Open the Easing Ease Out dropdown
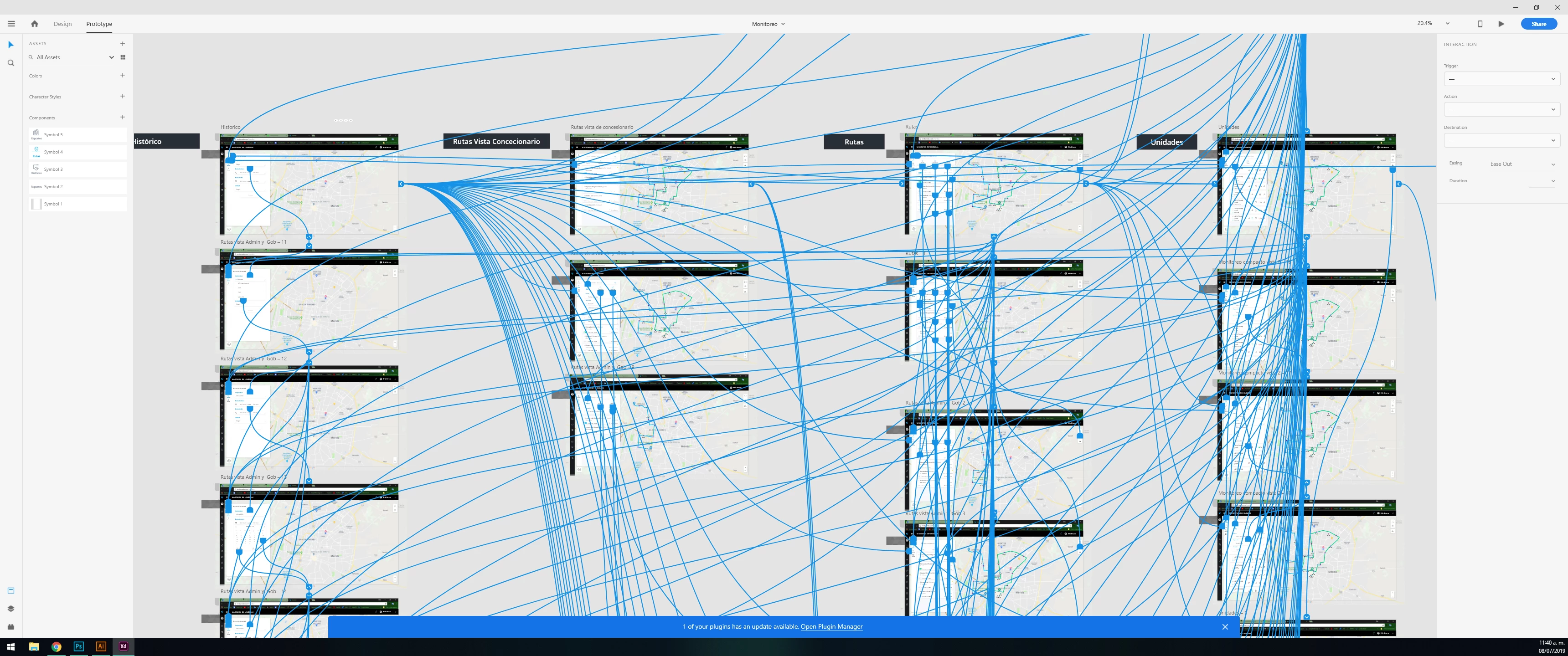Screen dimensions: 1568x656 point(1522,164)
